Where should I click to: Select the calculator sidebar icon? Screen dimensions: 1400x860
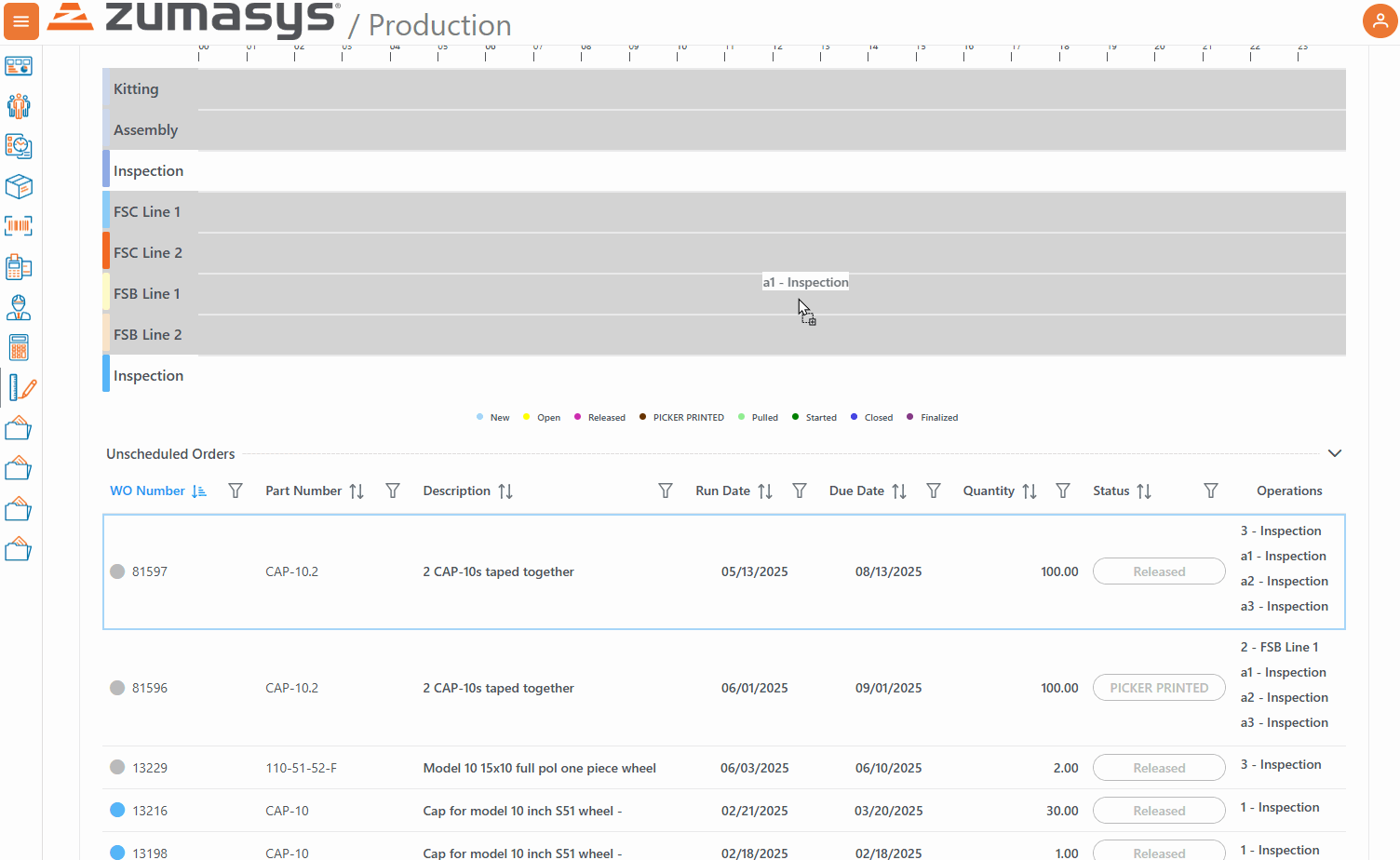[x=20, y=346]
